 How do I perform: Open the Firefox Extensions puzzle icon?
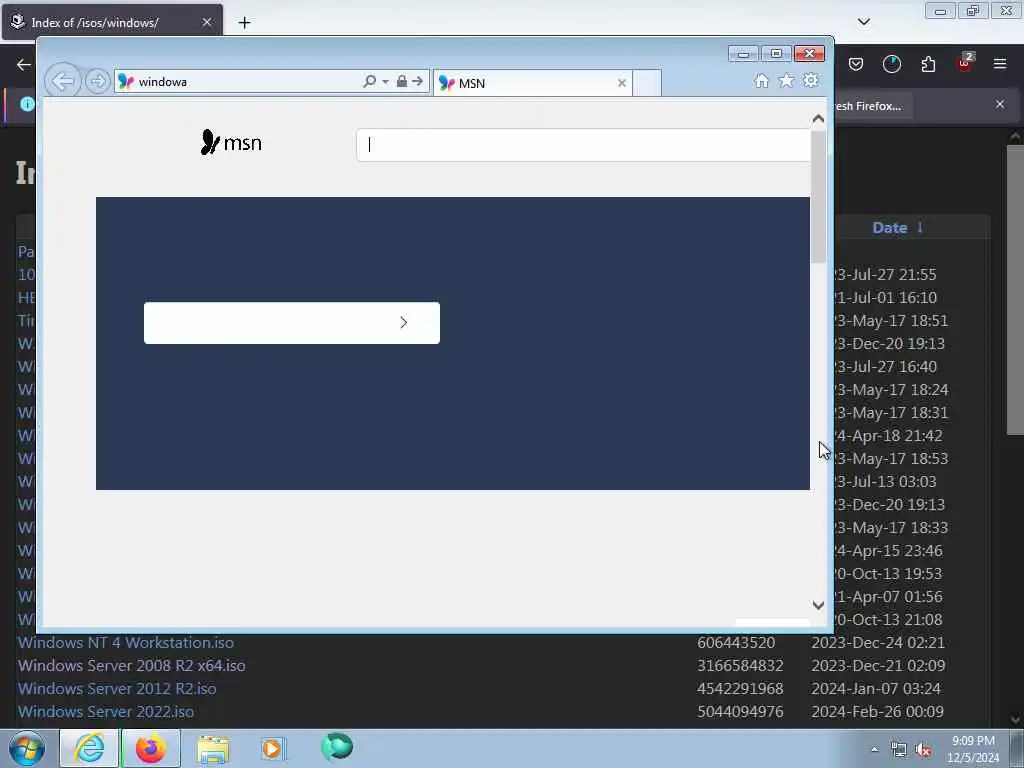point(928,64)
